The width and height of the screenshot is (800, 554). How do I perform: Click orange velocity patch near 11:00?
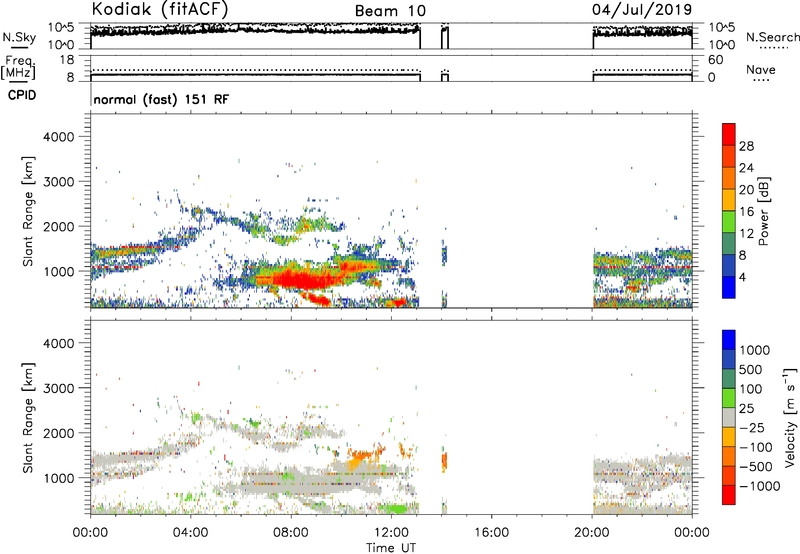tap(360, 457)
